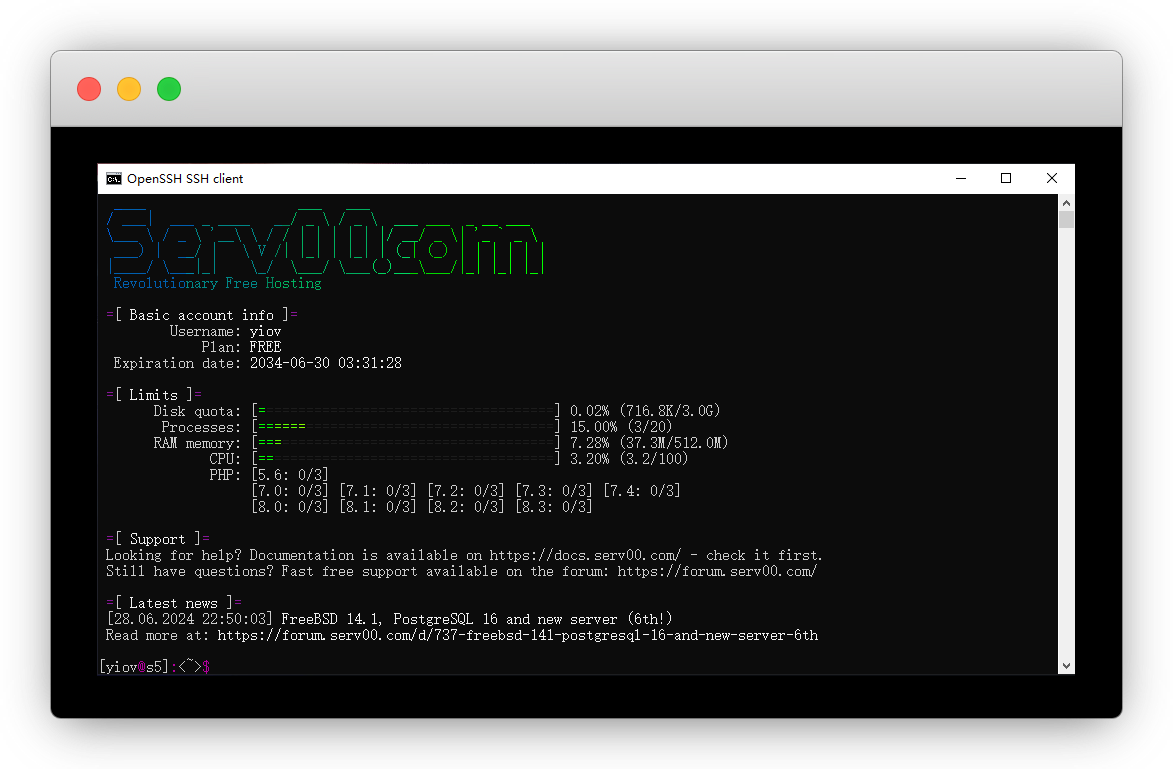
Task: Maximize the OpenSSH SSH client window
Action: (x=1006, y=179)
